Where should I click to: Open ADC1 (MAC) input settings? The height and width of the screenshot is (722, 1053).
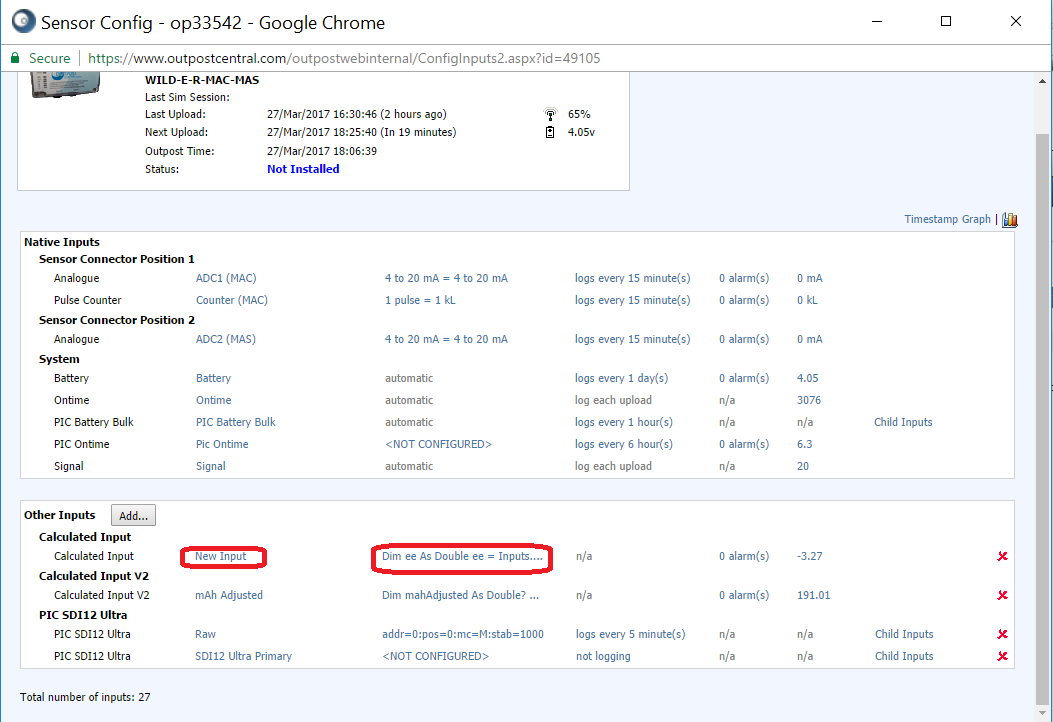coord(226,278)
